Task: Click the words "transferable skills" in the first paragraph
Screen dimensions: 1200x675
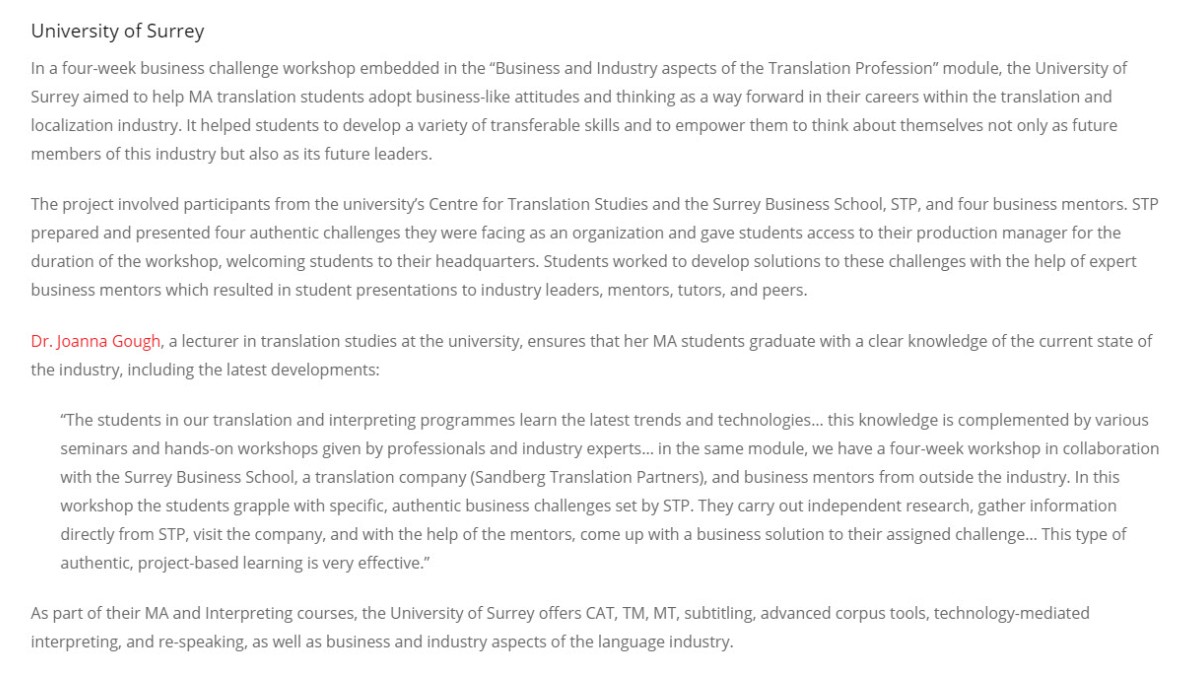Action: point(523,126)
